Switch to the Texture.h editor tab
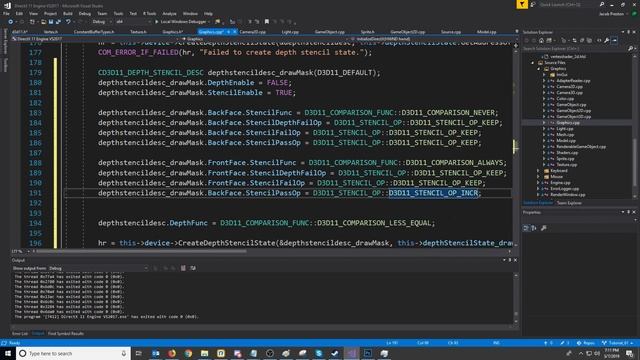The height and width of the screenshot is (360, 640). (138, 32)
